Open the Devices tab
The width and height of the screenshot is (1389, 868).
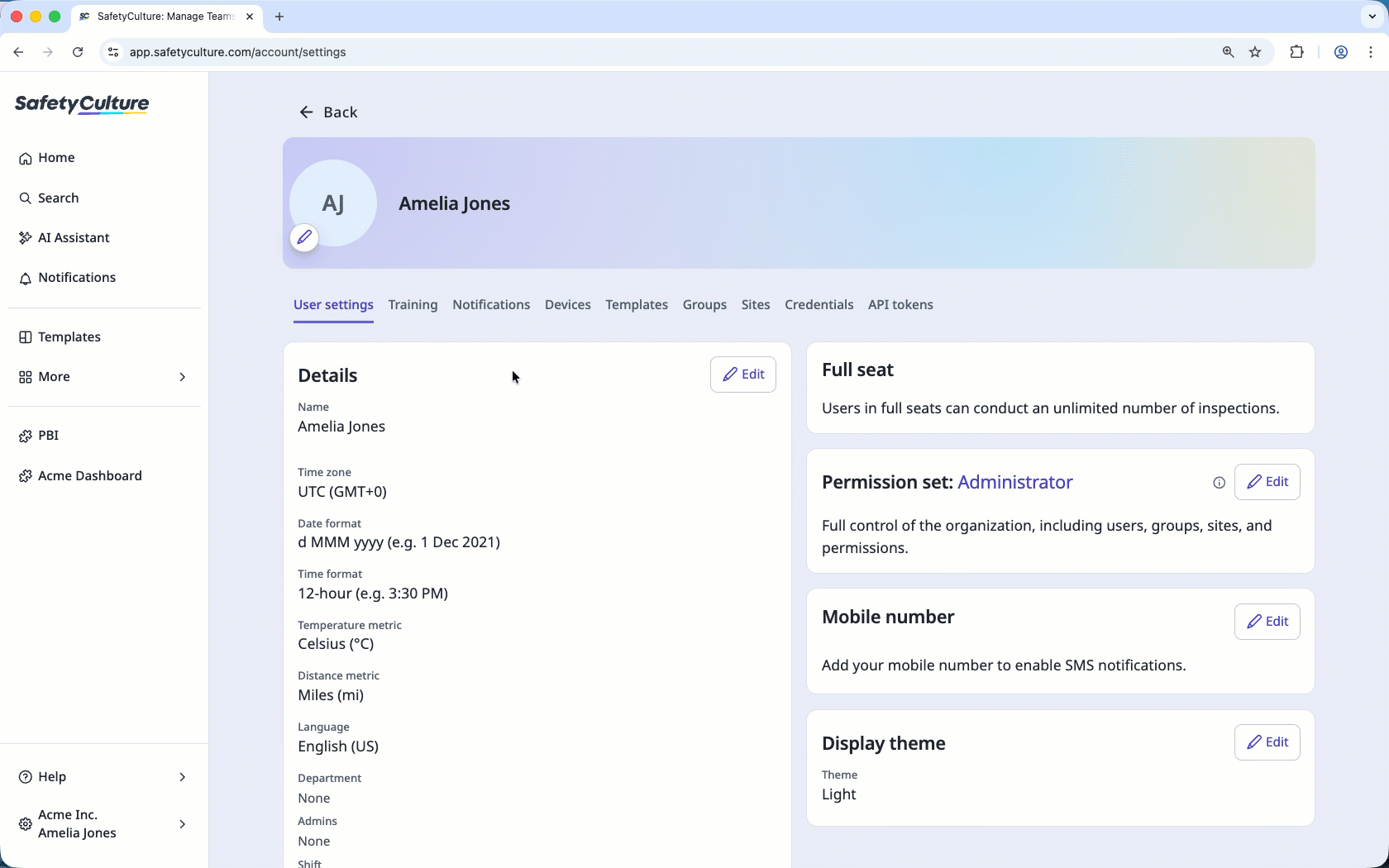[x=568, y=305]
